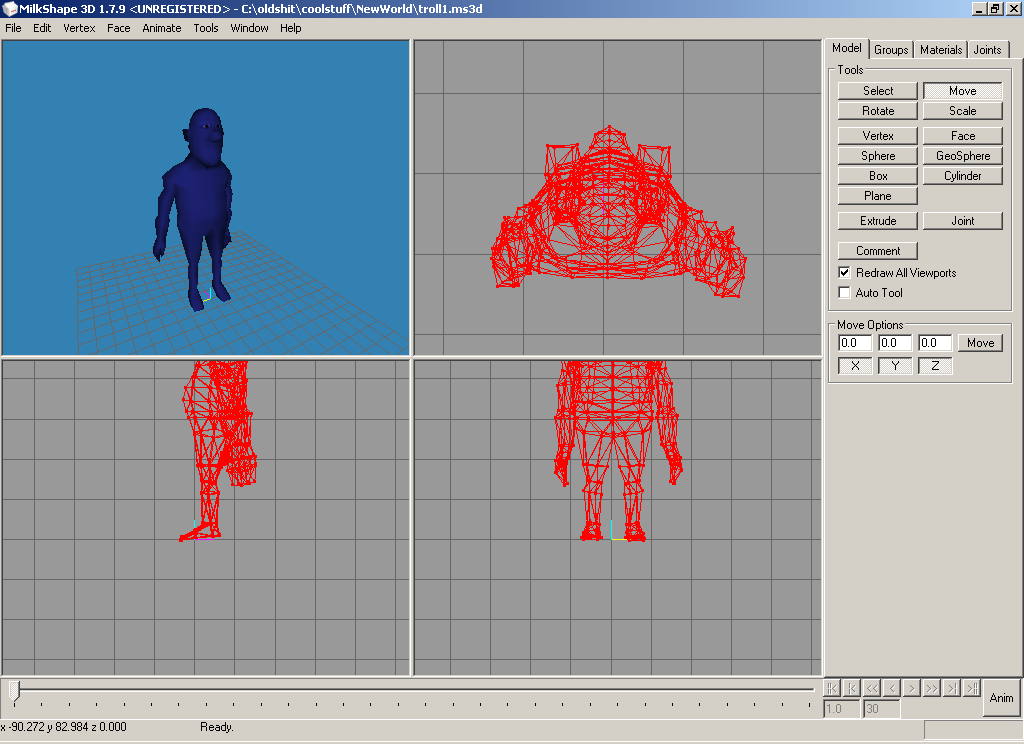
Task: Open the Animate menu
Action: click(161, 28)
